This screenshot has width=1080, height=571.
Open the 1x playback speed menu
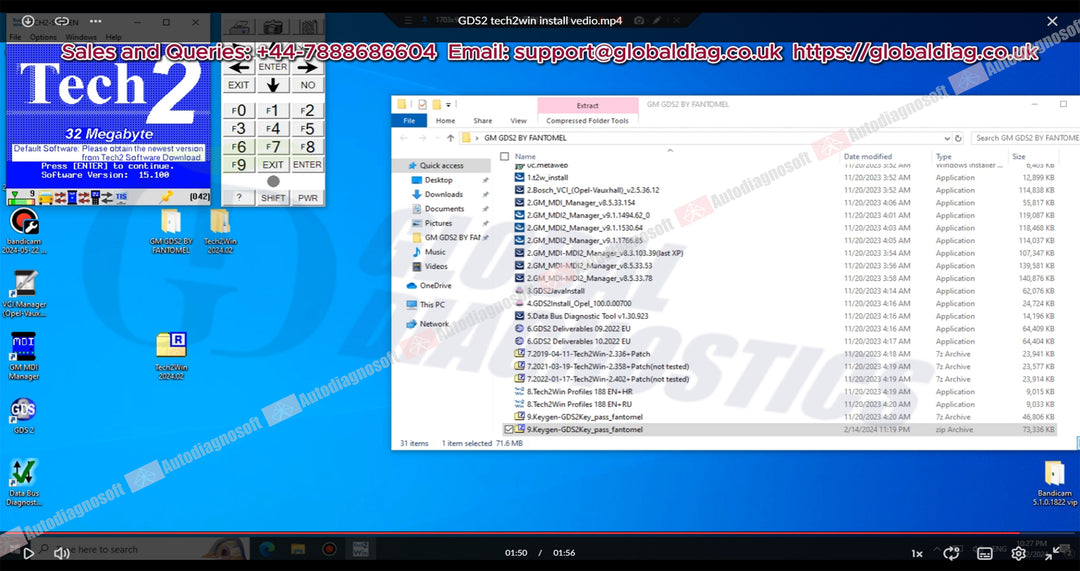tap(917, 553)
